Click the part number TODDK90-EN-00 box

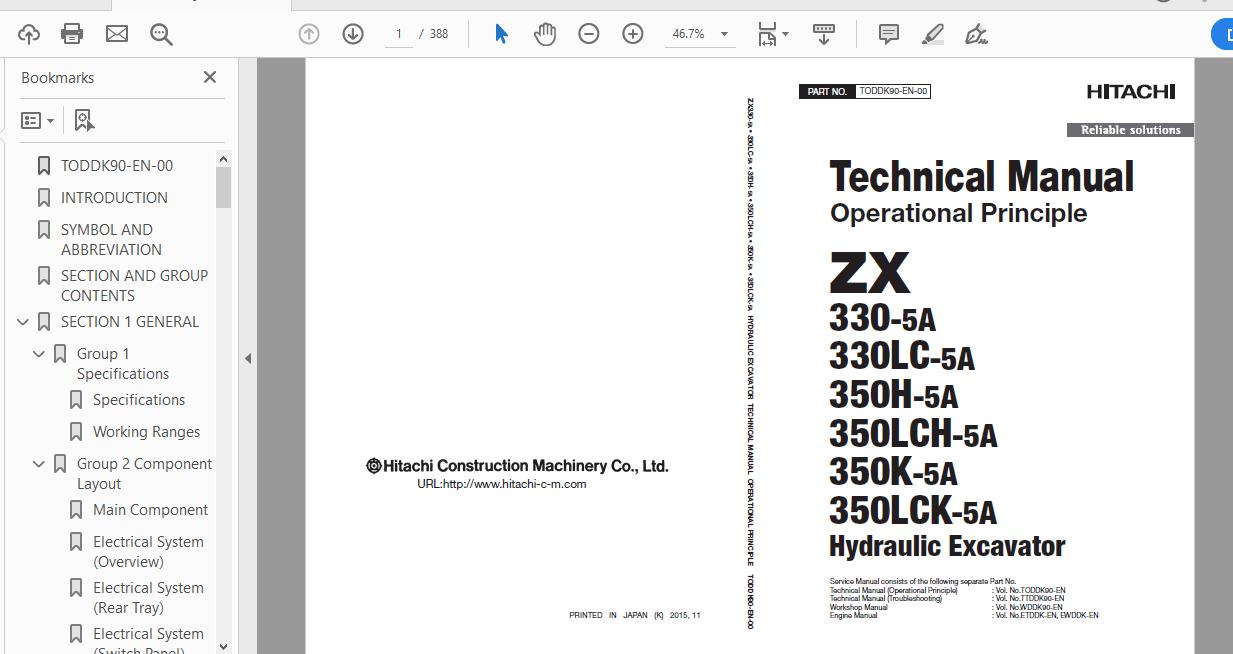pos(894,91)
